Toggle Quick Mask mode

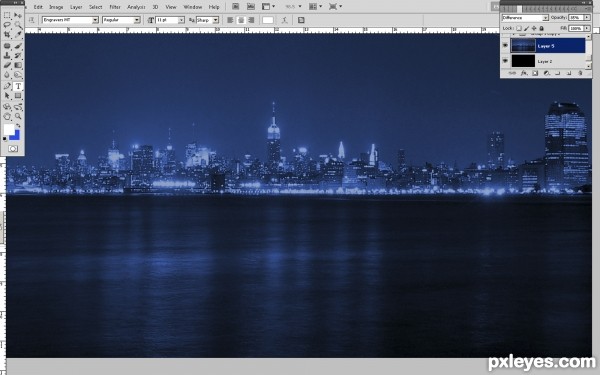(x=13, y=148)
